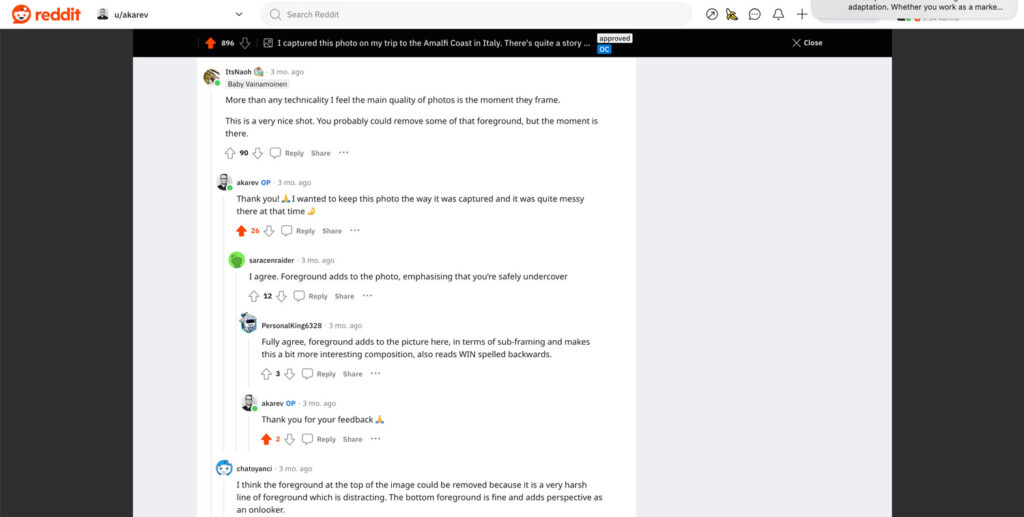The height and width of the screenshot is (517, 1024).
Task: Select Share under akarev's 26-point comment
Action: pos(332,231)
